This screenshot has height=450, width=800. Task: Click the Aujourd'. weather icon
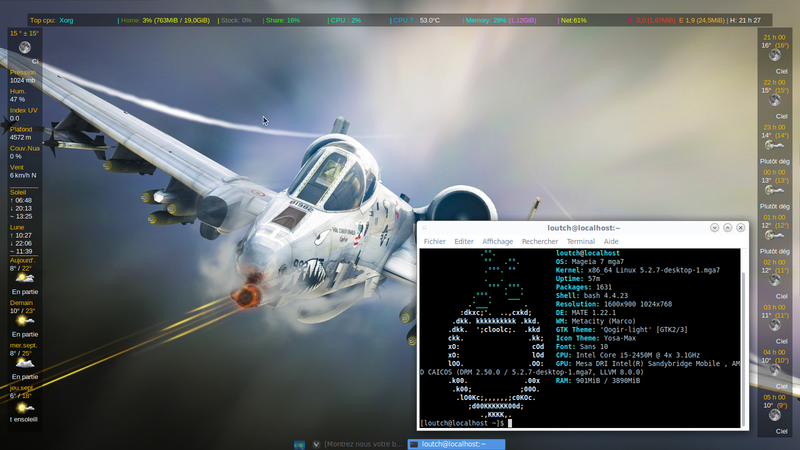24,278
